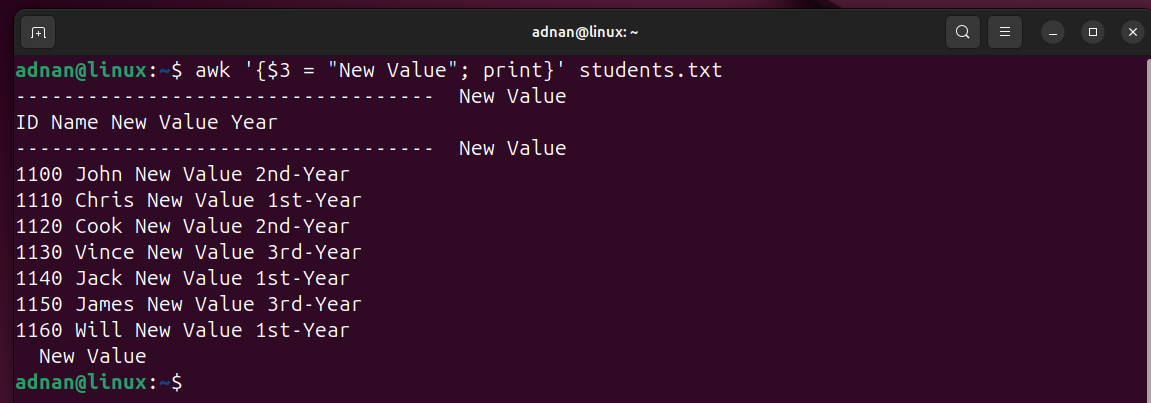
Task: Select the row for 1100 John
Action: pyautogui.click(x=183, y=175)
